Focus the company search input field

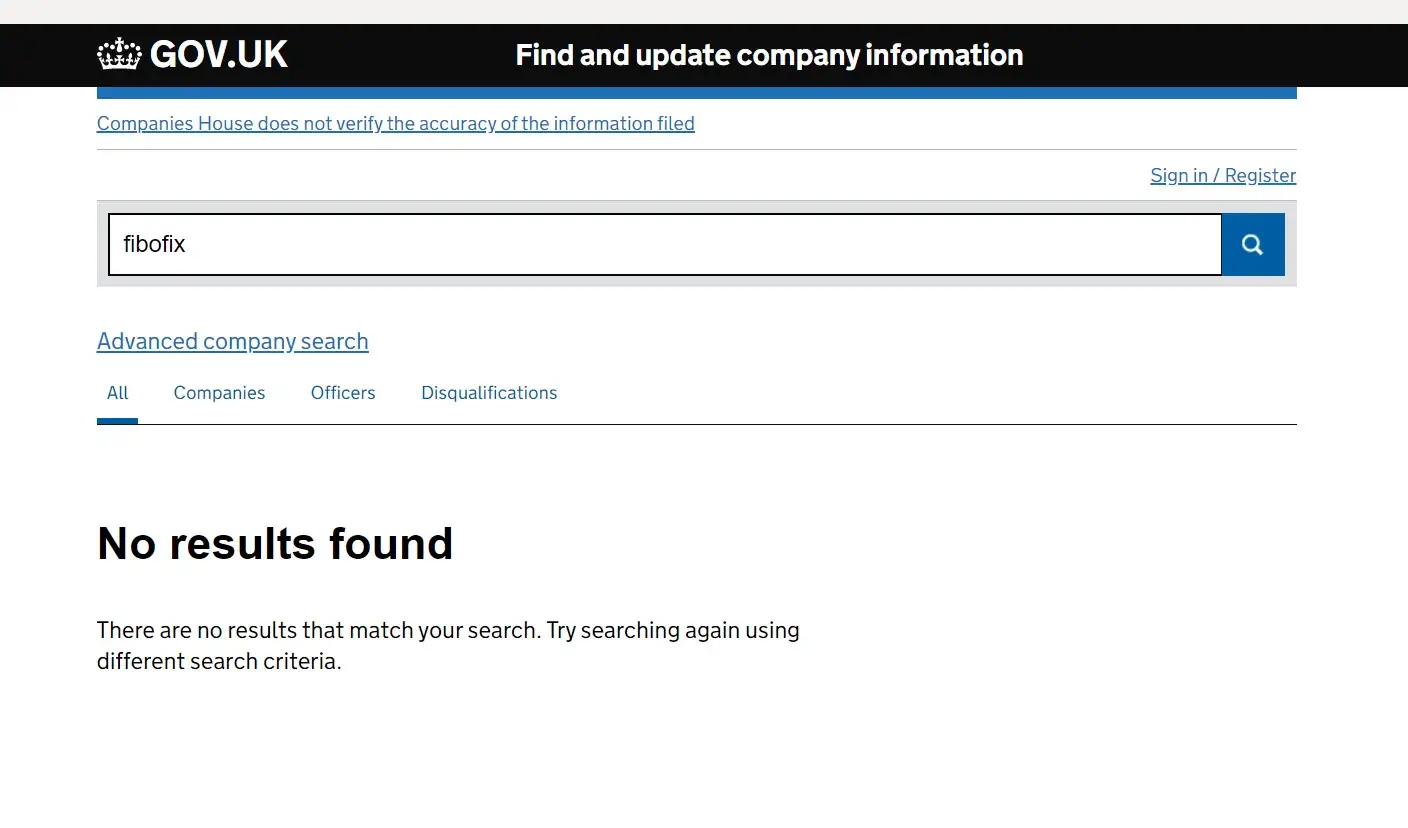[665, 244]
